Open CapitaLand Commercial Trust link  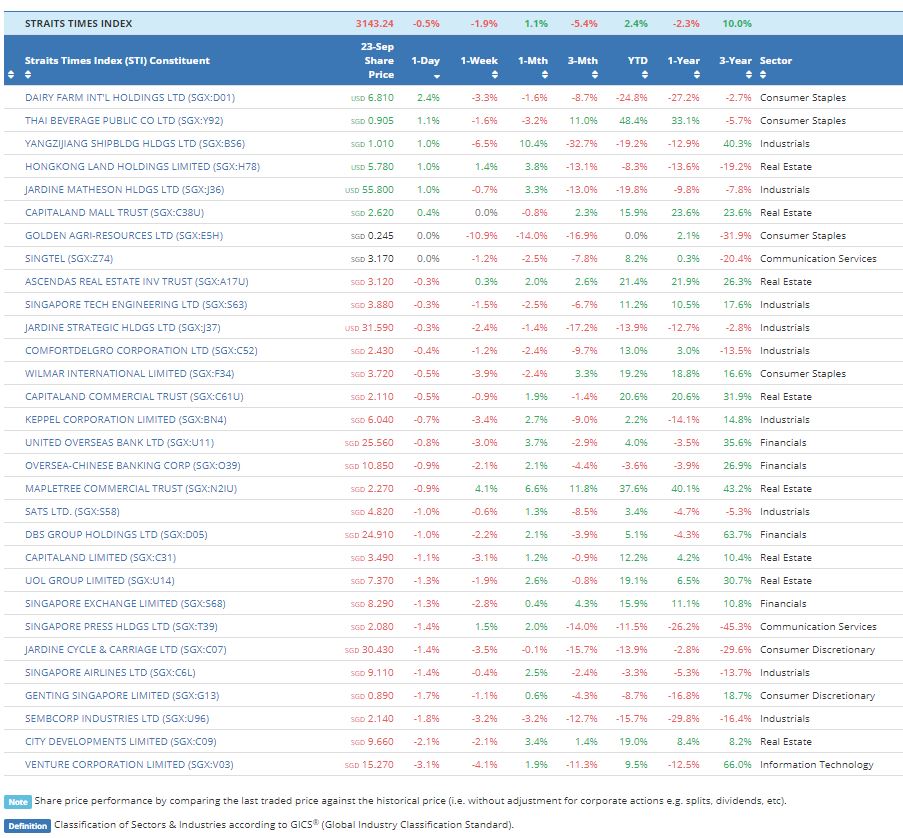click(x=134, y=397)
